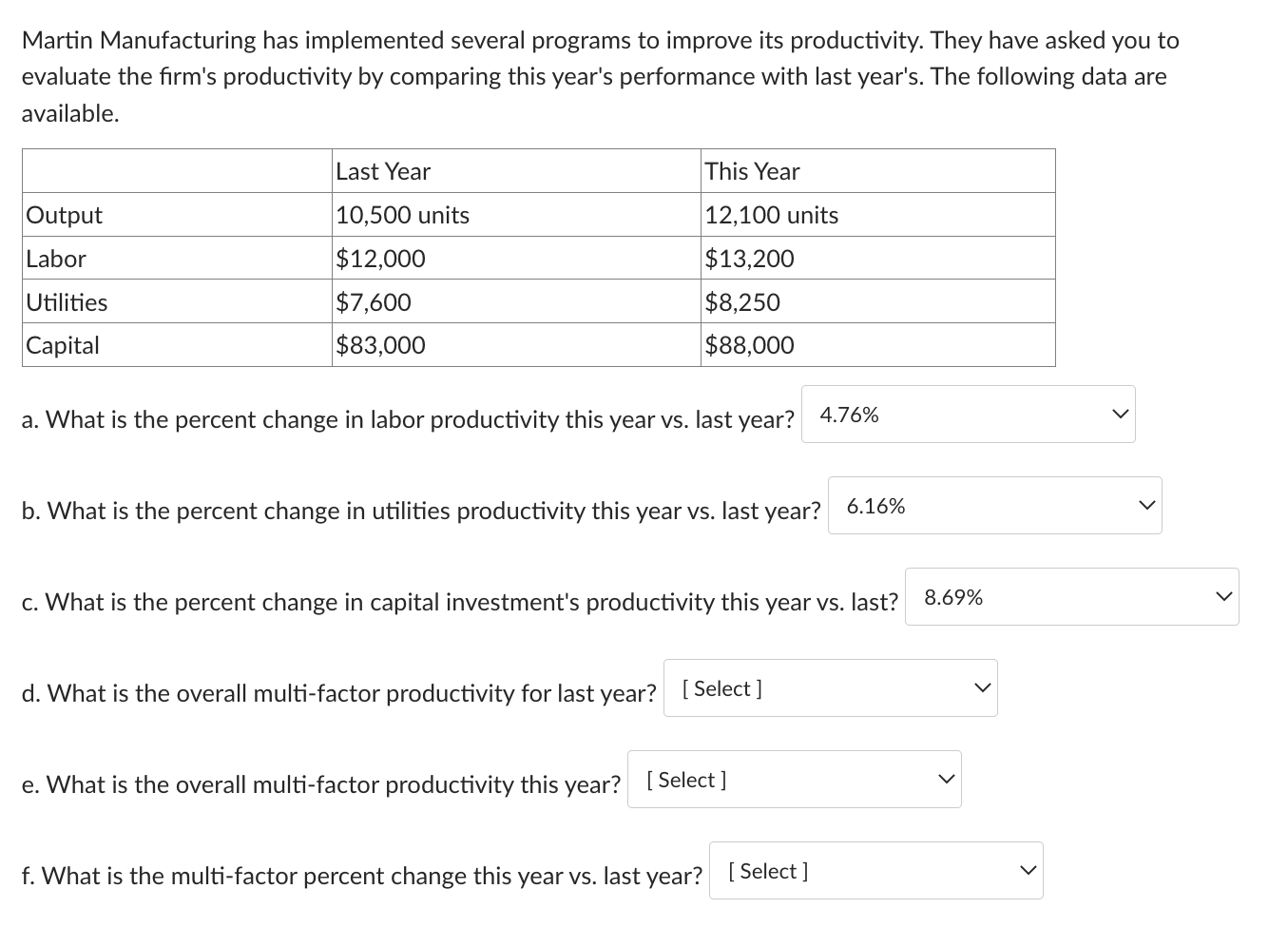The width and height of the screenshot is (1288, 947).
Task: Click the This Year column header cell
Action: 877,171
